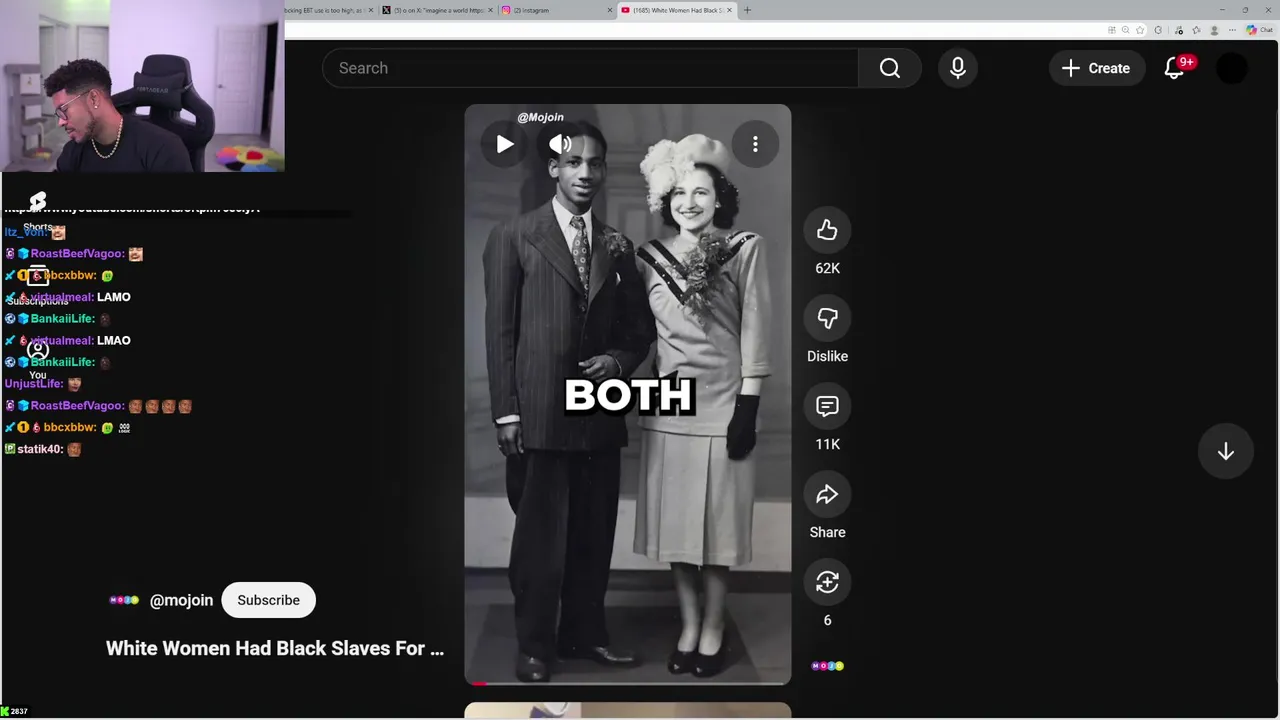Click virtualmeal's 'LAMO' chat message
1280x720 pixels.
click(x=114, y=297)
